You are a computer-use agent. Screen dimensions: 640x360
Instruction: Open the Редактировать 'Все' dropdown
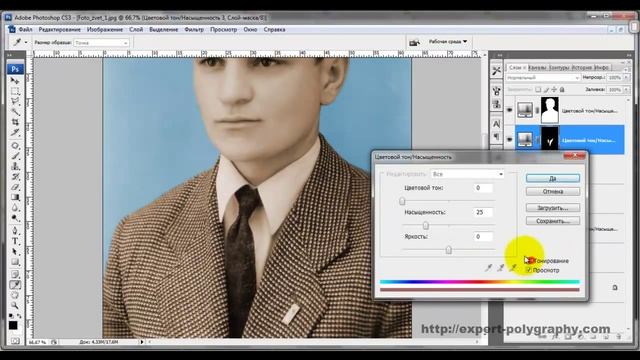click(x=467, y=174)
